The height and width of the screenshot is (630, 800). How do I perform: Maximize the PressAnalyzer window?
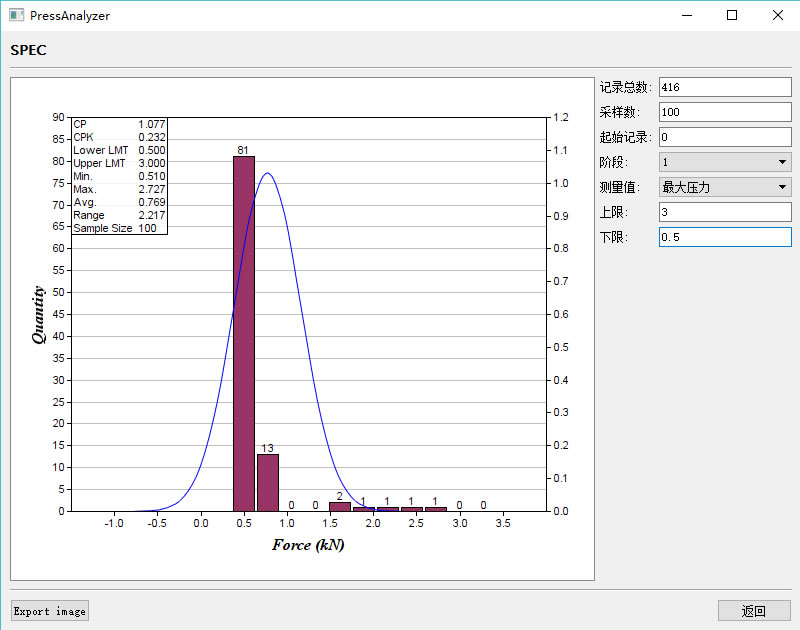click(x=732, y=15)
